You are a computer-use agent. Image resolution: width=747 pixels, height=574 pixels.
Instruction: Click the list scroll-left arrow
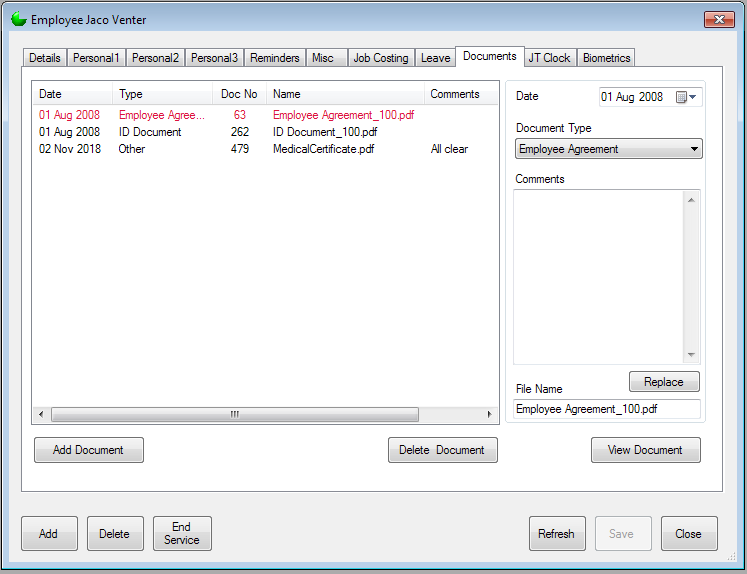pos(41,414)
